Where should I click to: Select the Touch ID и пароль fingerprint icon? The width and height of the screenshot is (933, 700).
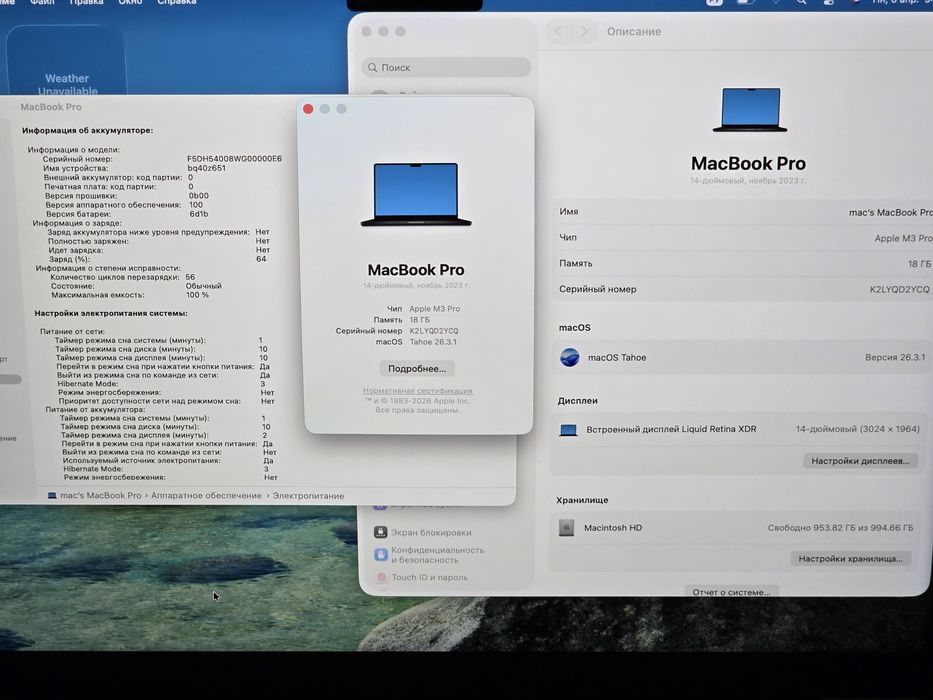coord(381,577)
